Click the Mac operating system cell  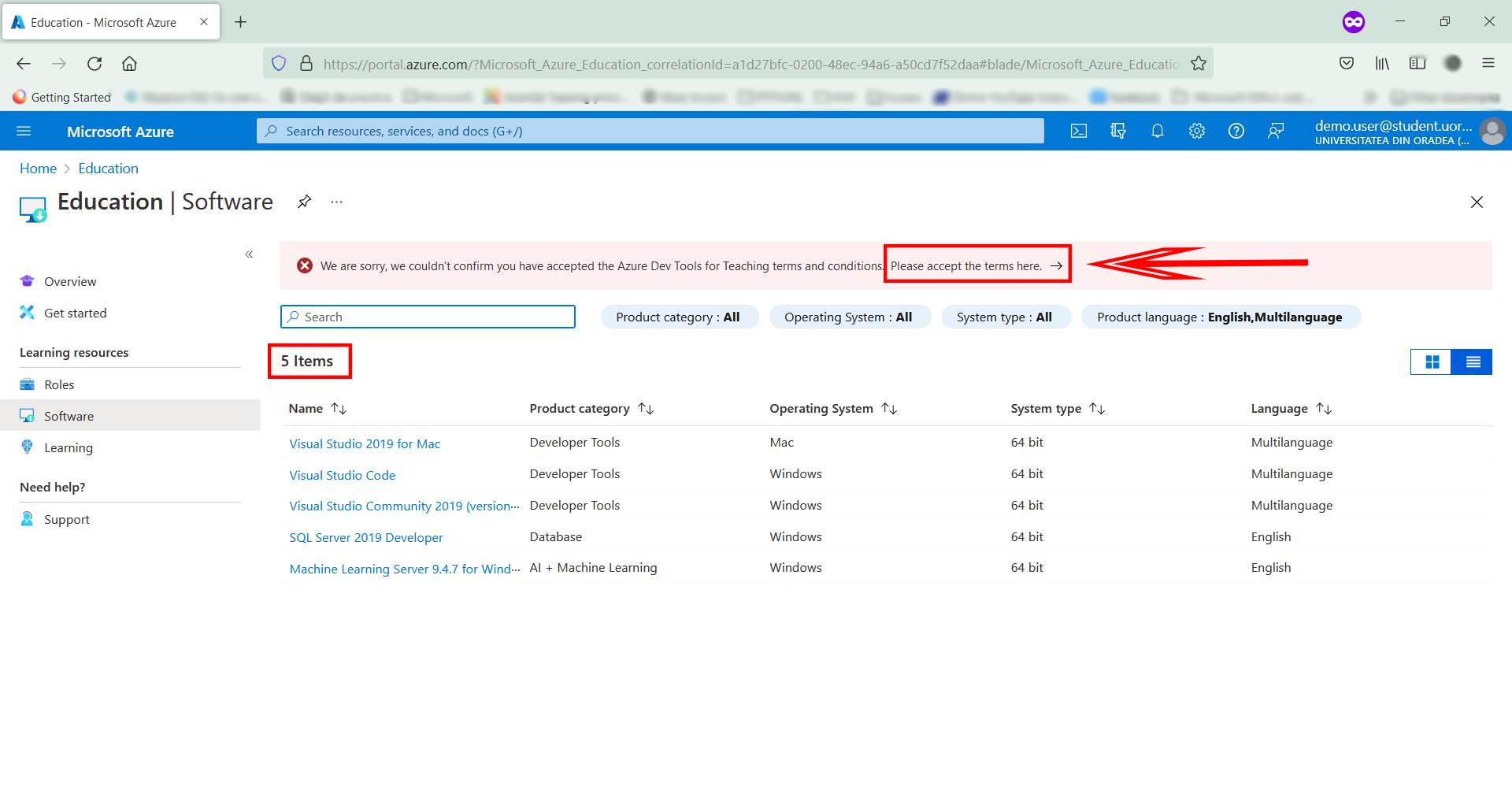[782, 442]
